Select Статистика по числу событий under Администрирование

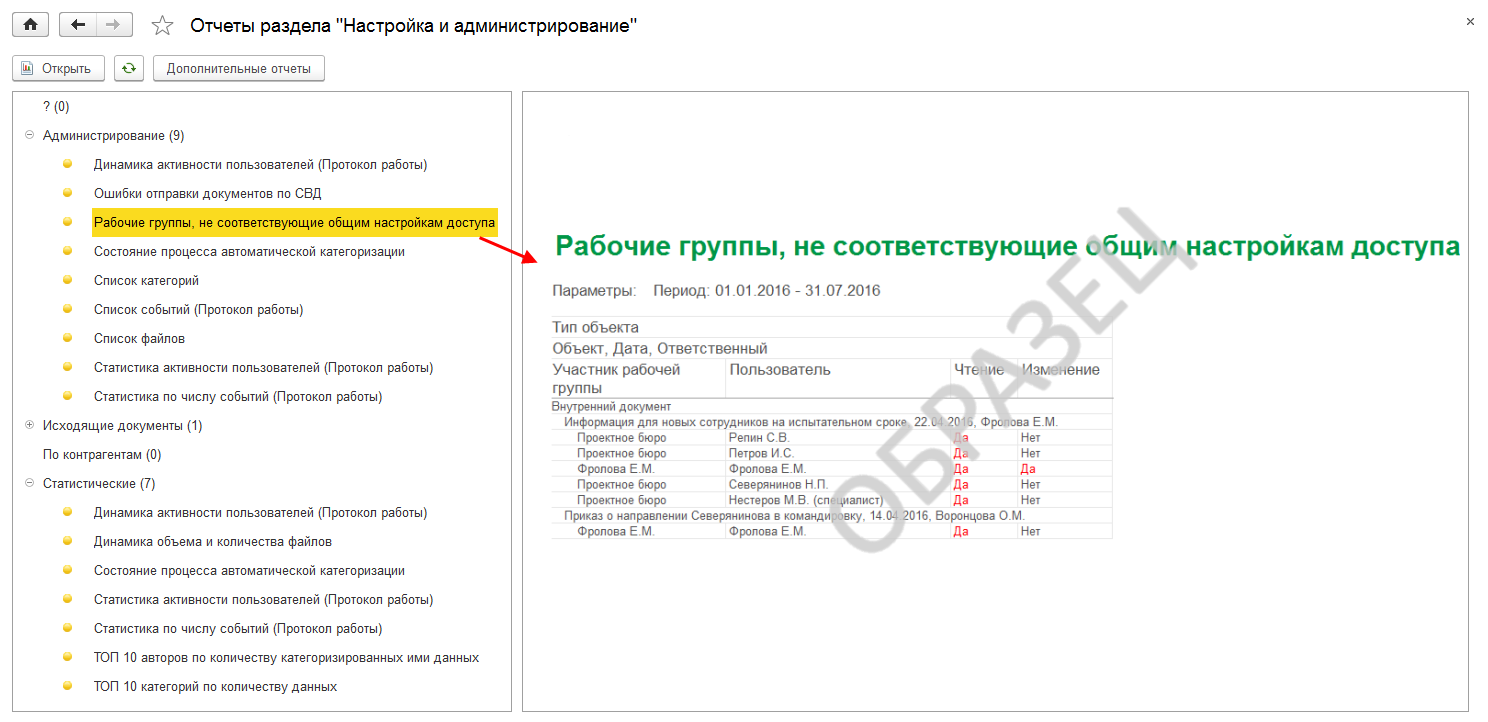coord(238,396)
